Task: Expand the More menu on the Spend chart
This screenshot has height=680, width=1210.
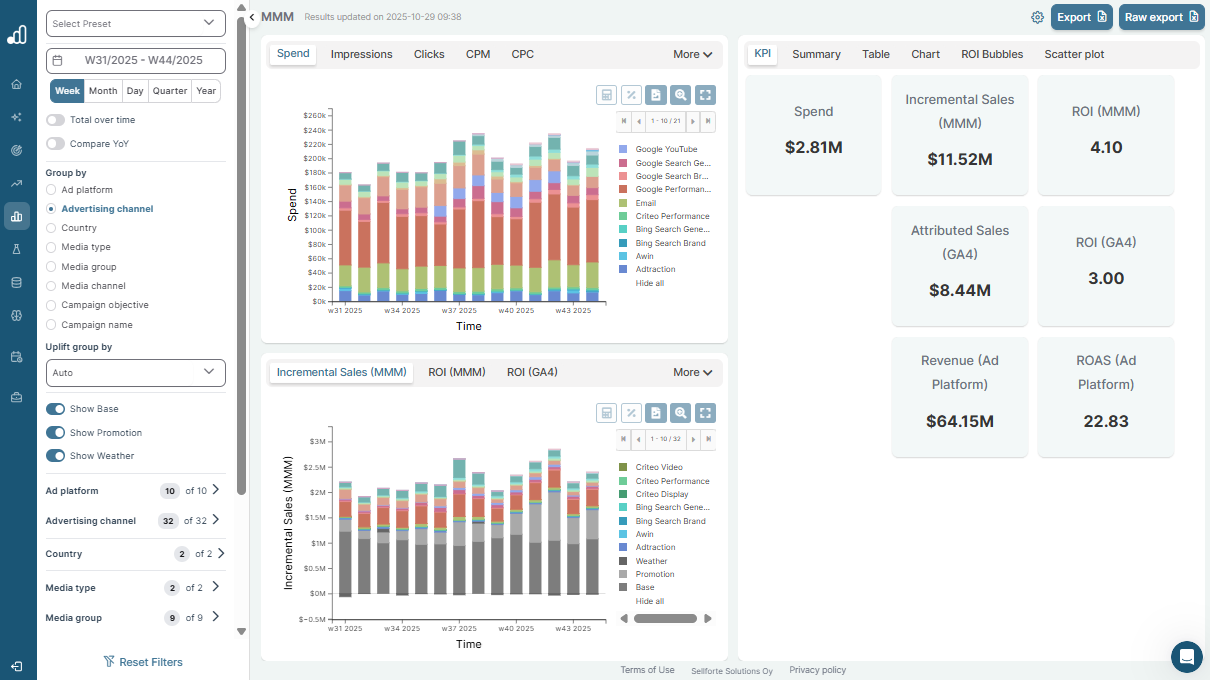Action: pyautogui.click(x=692, y=54)
